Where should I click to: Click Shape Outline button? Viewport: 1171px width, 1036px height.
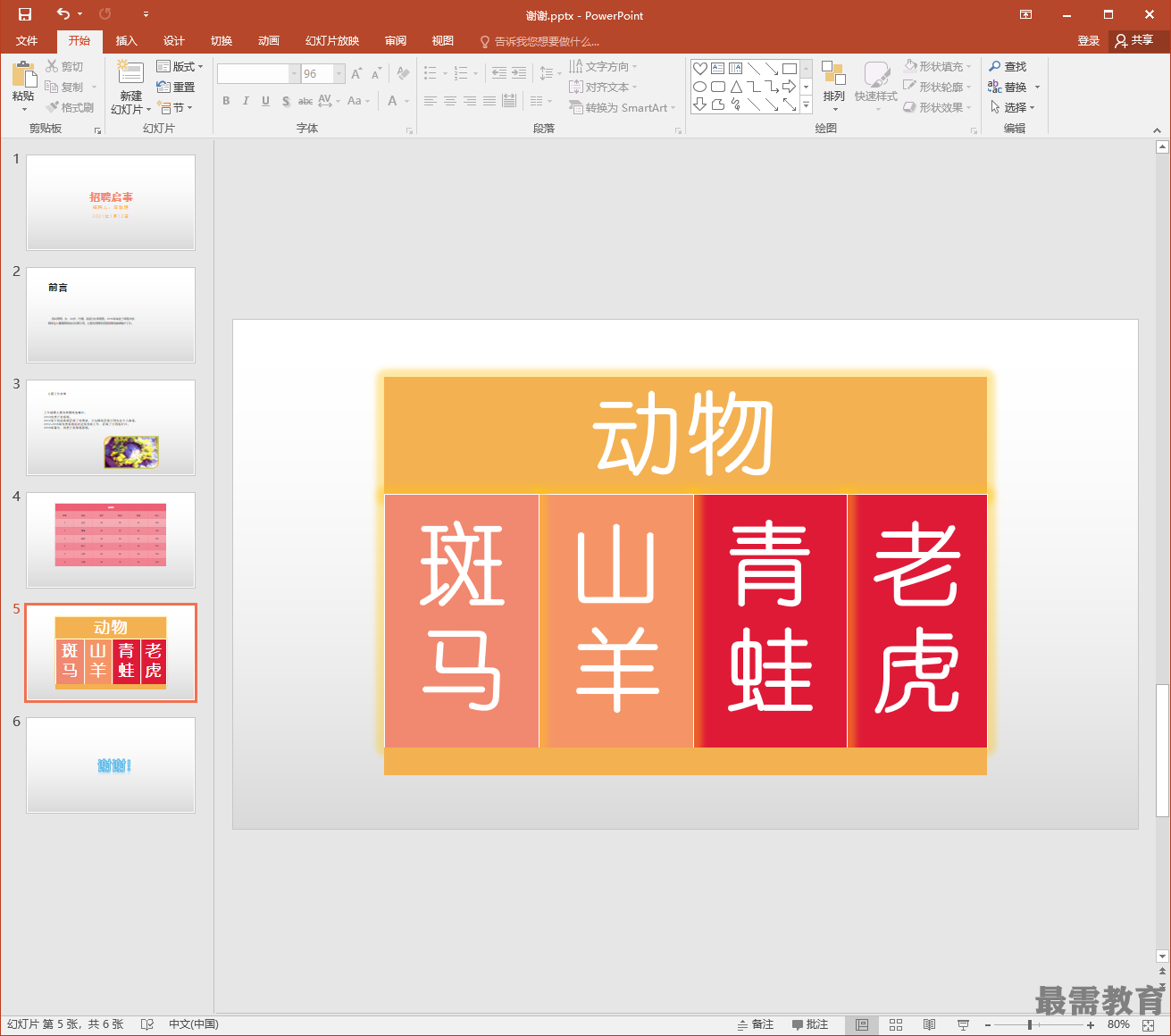pyautogui.click(x=938, y=88)
